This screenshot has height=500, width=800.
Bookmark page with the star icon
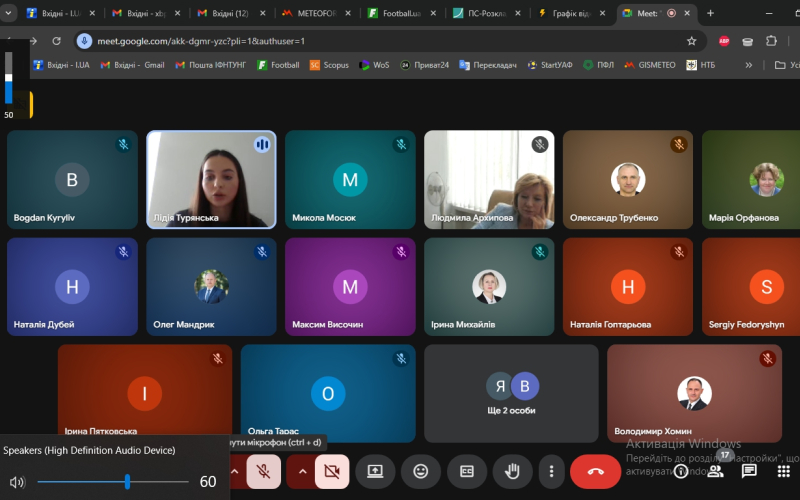pos(691,41)
